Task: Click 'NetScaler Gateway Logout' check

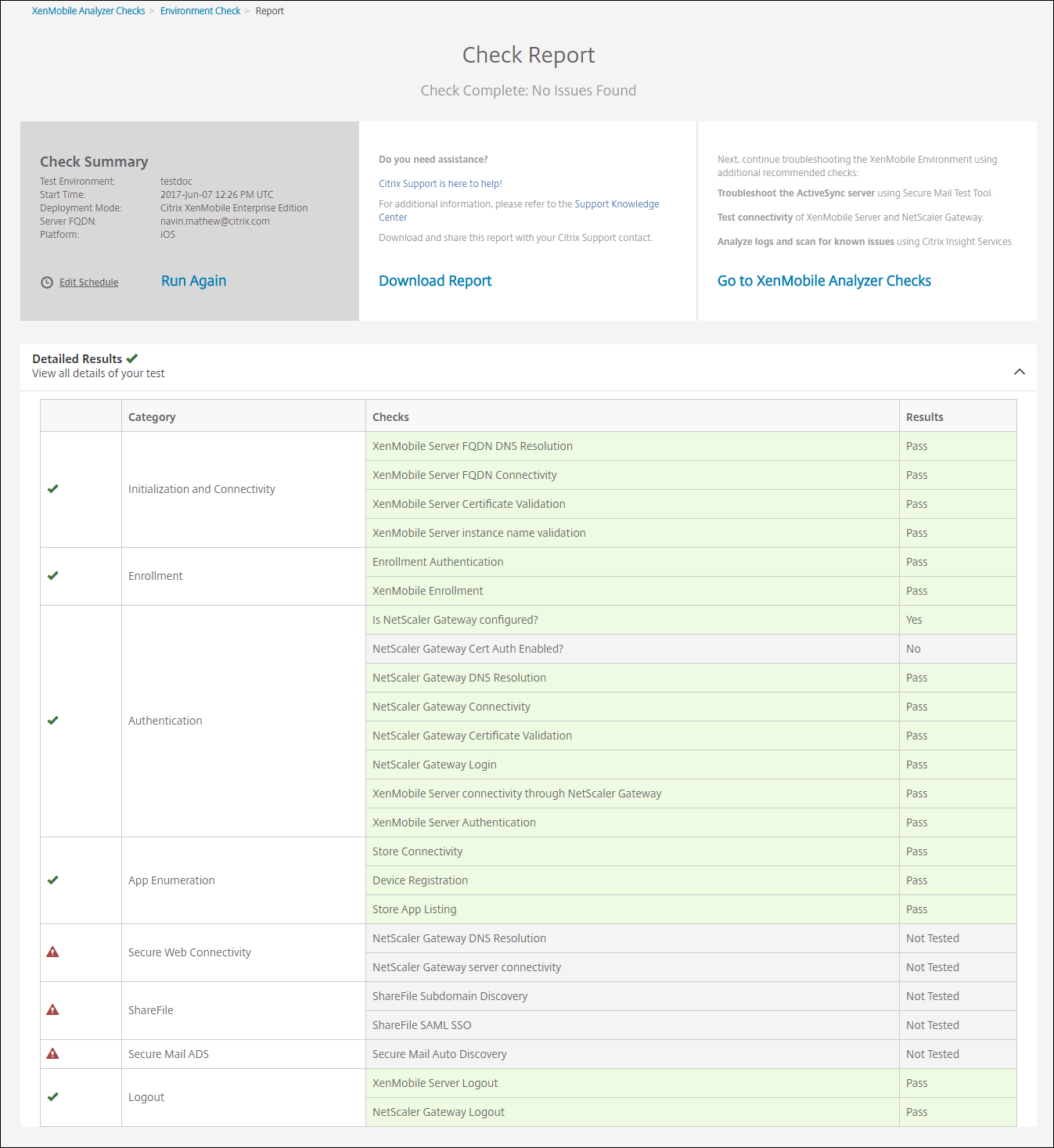Action: pos(632,1112)
